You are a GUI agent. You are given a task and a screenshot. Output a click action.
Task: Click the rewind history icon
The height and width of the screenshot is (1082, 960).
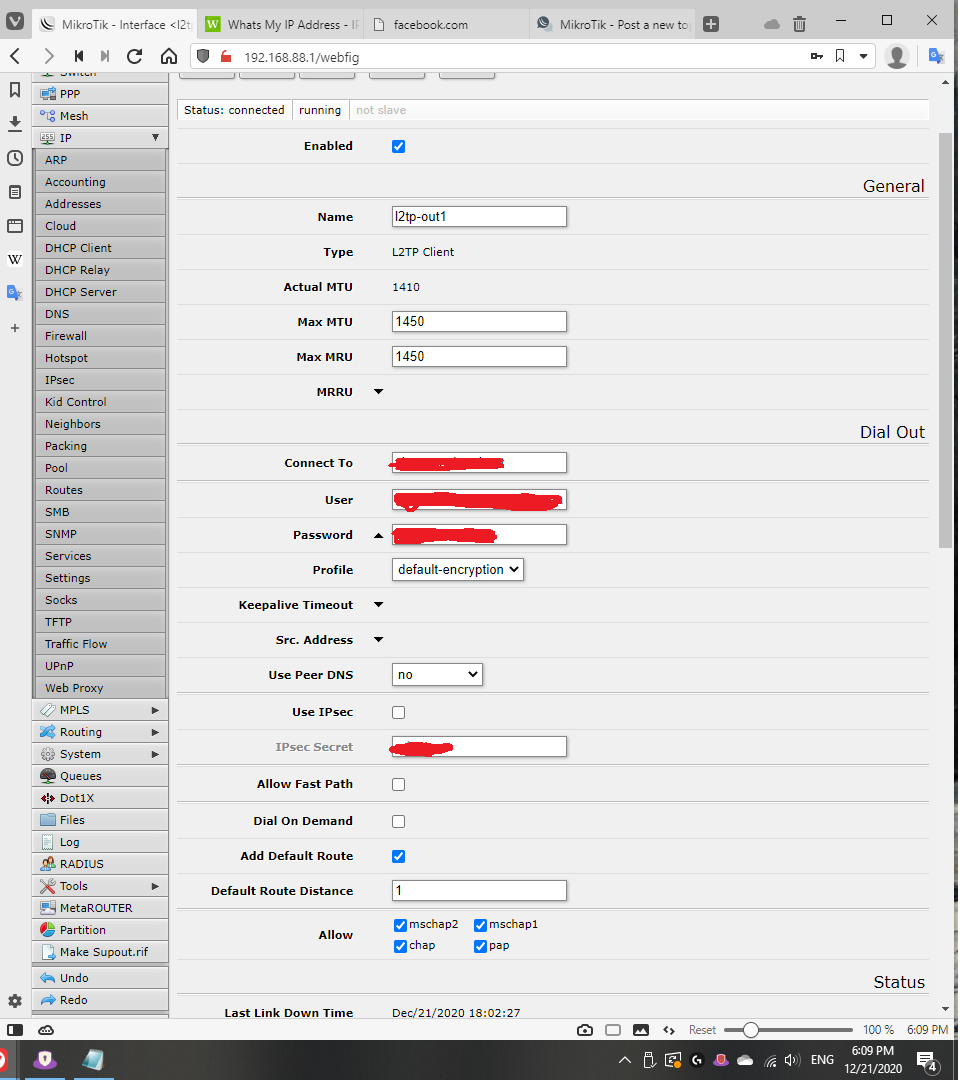pyautogui.click(x=79, y=57)
